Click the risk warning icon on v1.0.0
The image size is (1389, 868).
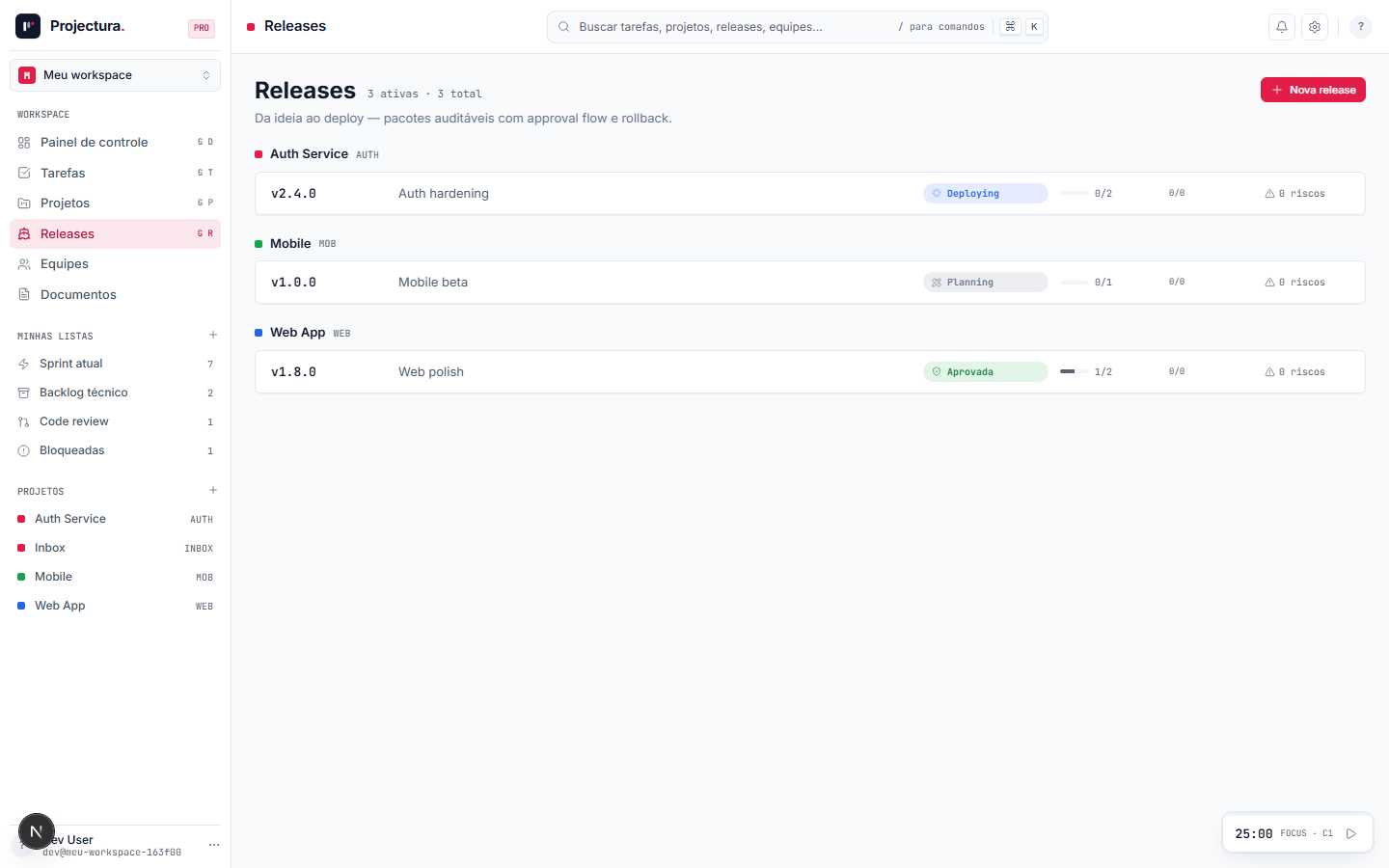(x=1269, y=283)
